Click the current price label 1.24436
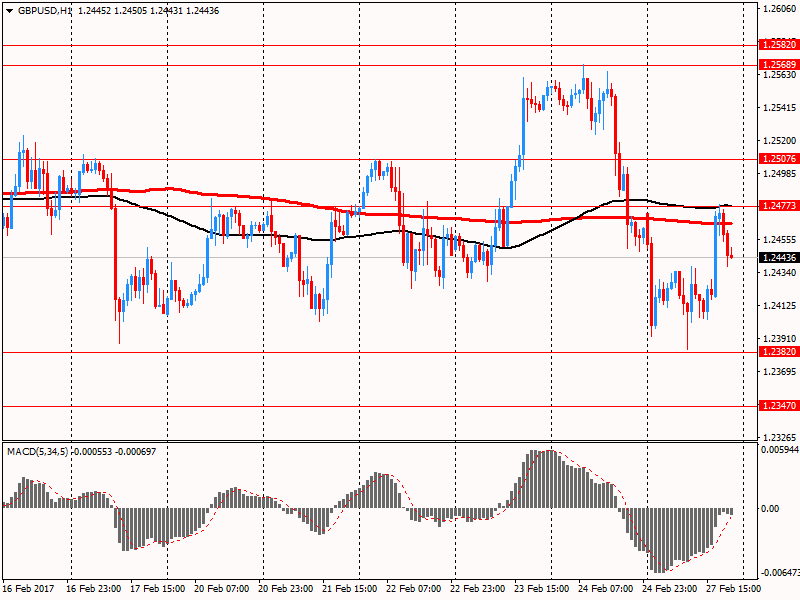This screenshot has height=600, width=800. pyautogui.click(x=779, y=258)
